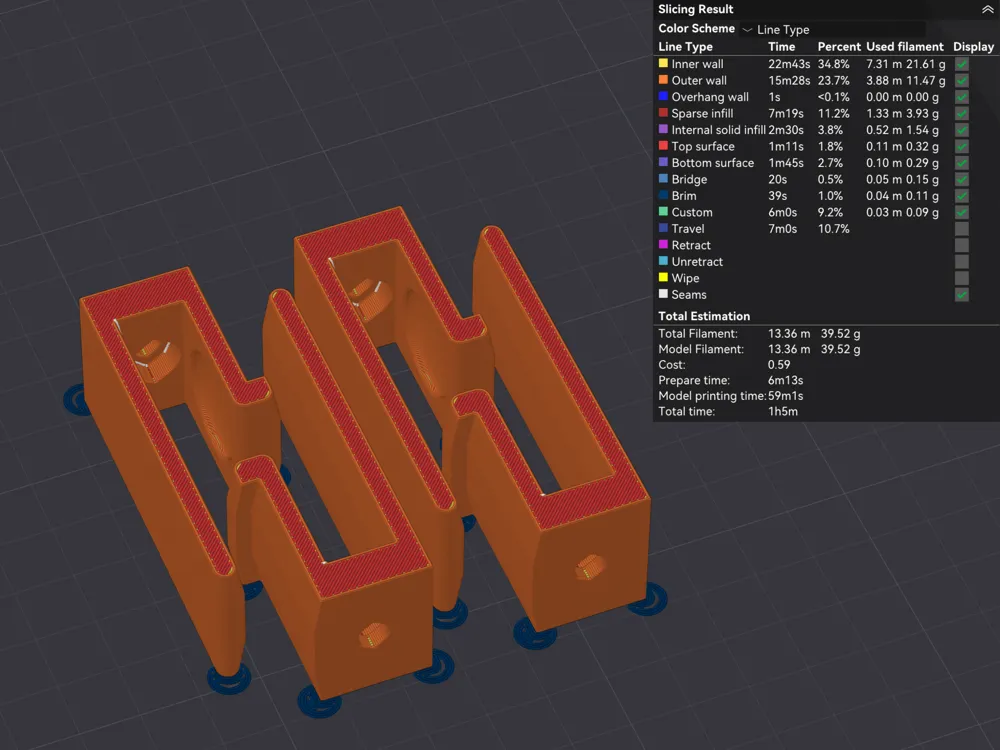The image size is (1000, 750).
Task: Click the Cost value '0.59'
Action: click(x=779, y=365)
